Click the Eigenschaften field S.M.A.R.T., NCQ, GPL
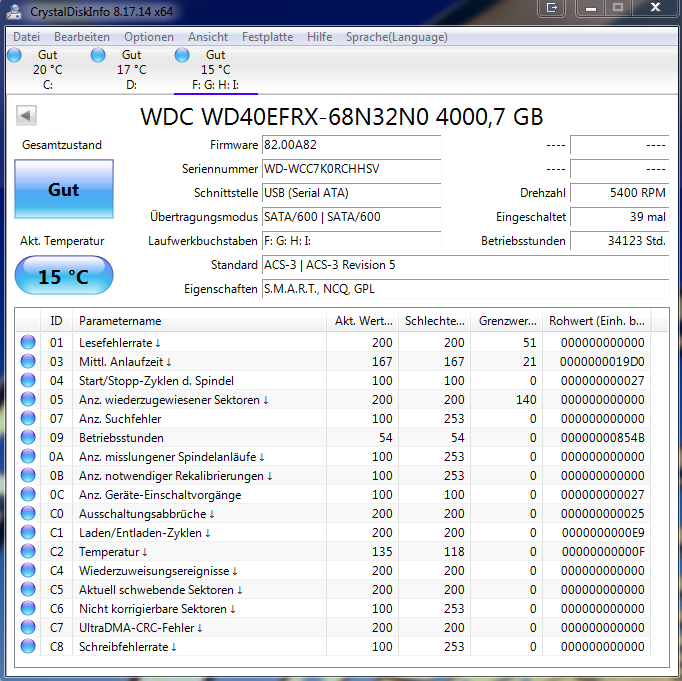 465,289
